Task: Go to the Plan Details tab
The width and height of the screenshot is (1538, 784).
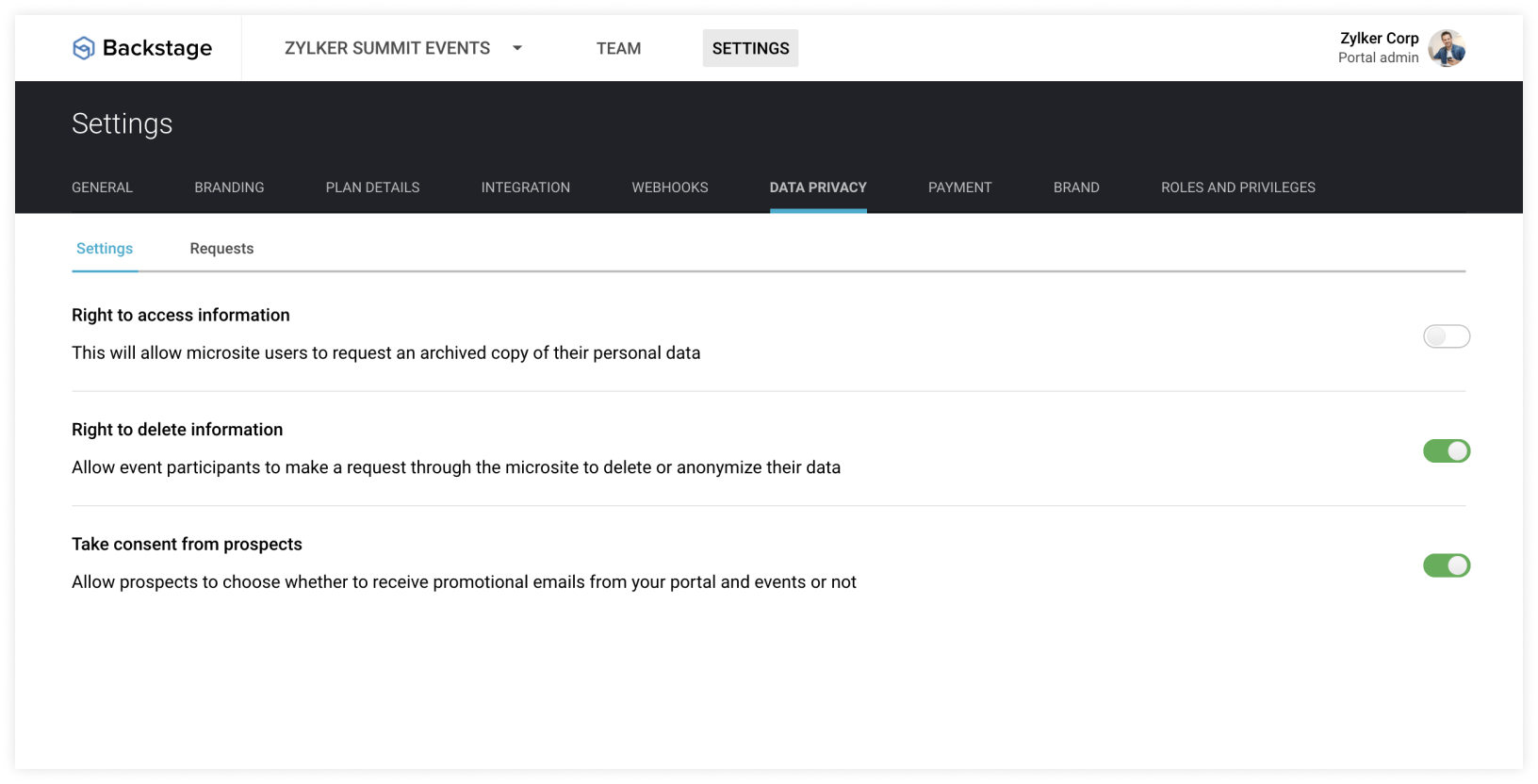Action: 372,188
